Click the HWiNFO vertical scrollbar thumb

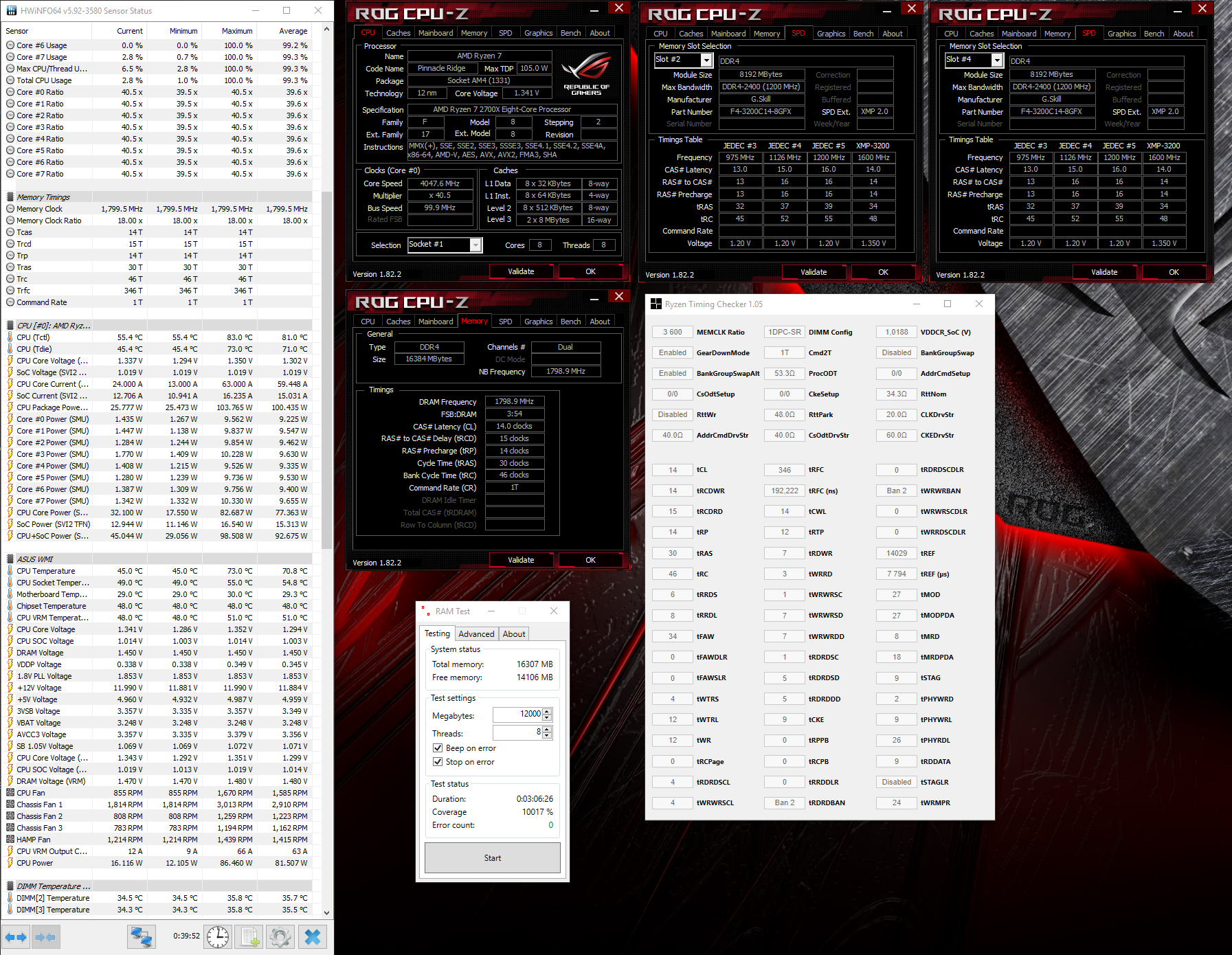pos(327,371)
